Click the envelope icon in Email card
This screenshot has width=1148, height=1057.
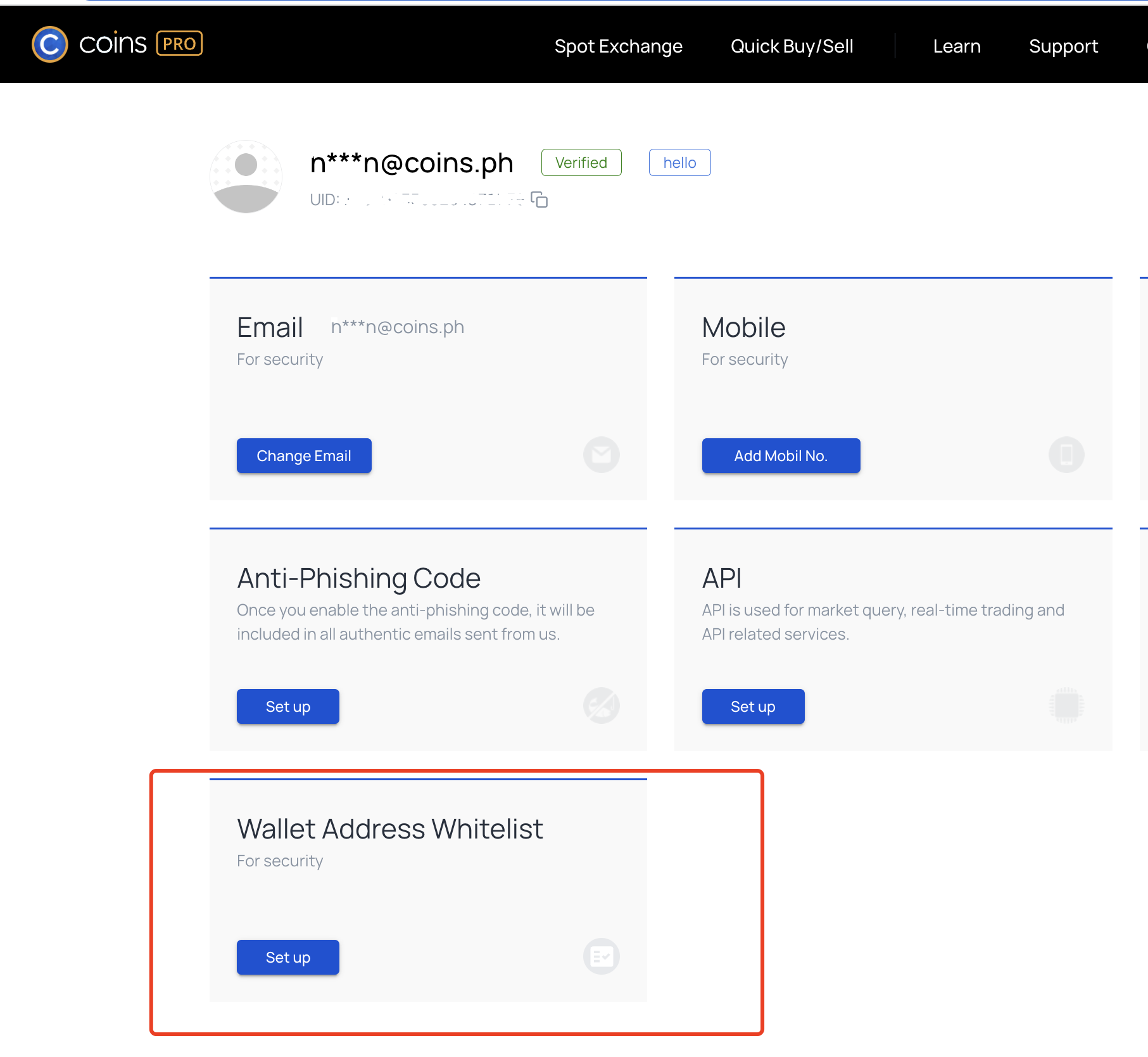tap(601, 455)
